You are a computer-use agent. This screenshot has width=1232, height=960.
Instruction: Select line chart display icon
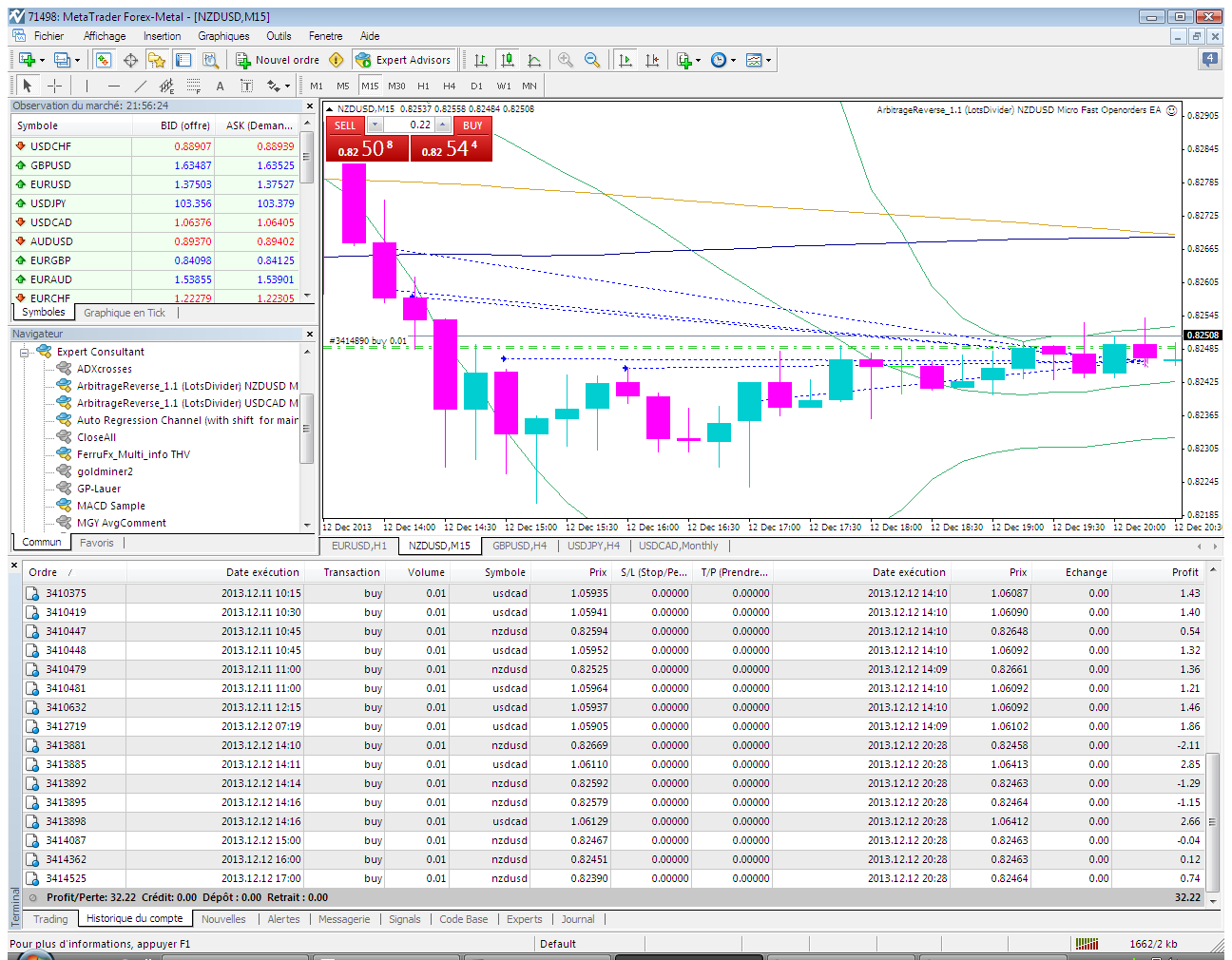click(x=534, y=60)
